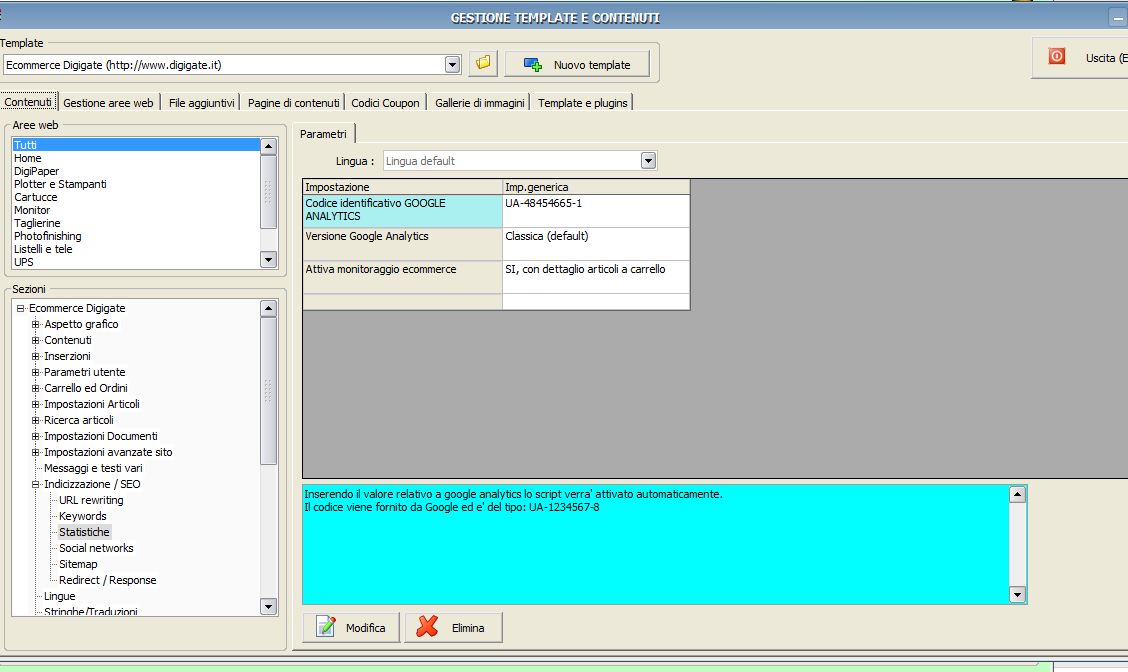
Task: Click description box scroll up arrow
Action: pyautogui.click(x=1017, y=494)
